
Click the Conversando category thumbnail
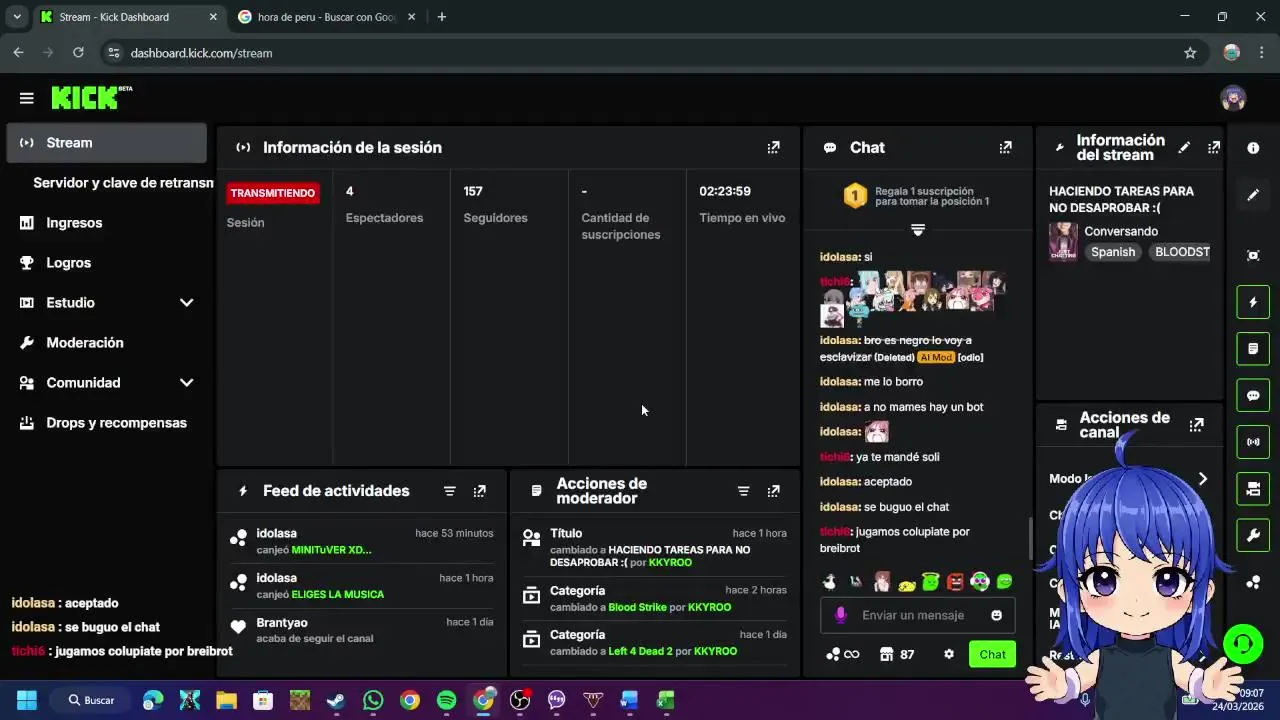1063,241
